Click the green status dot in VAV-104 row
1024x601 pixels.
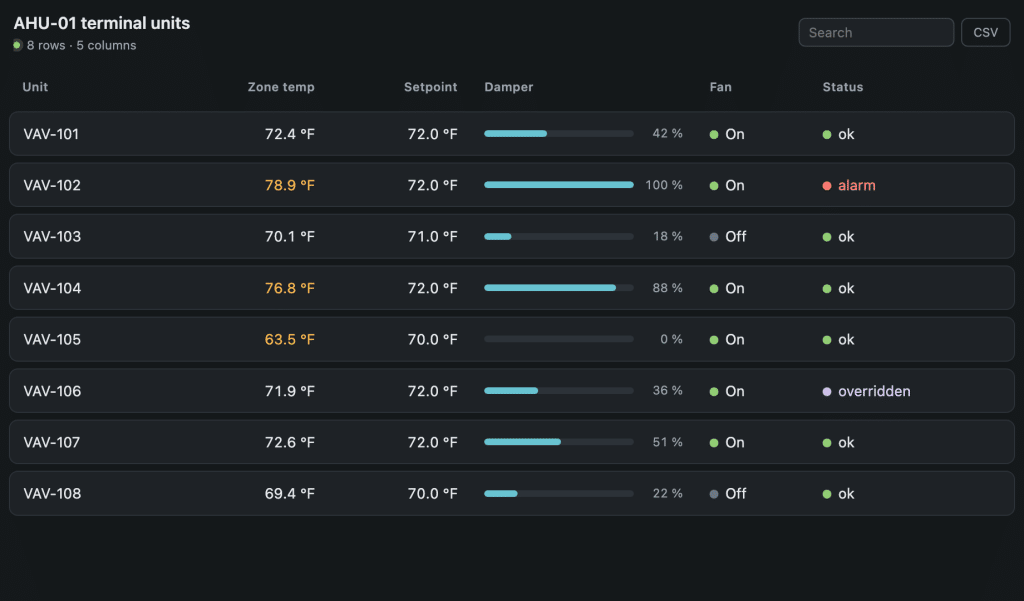827,289
